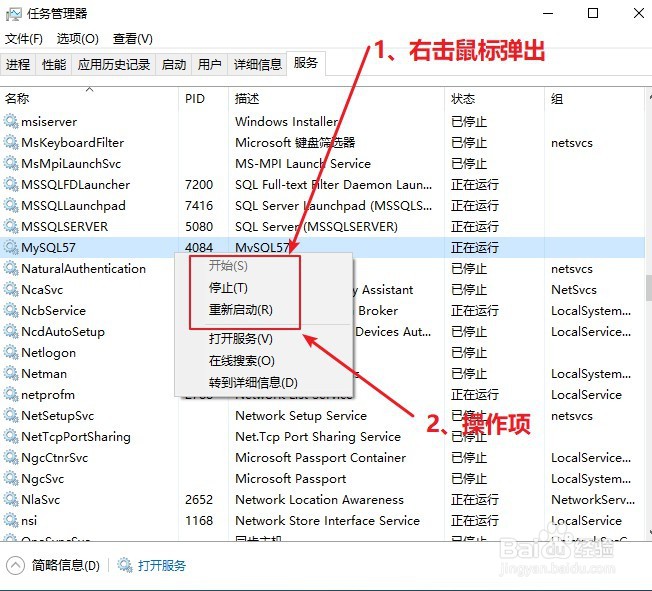Image resolution: width=652 pixels, height=591 pixels.
Task: Click the NcdAutoSetup service gear icon
Action: point(11,331)
